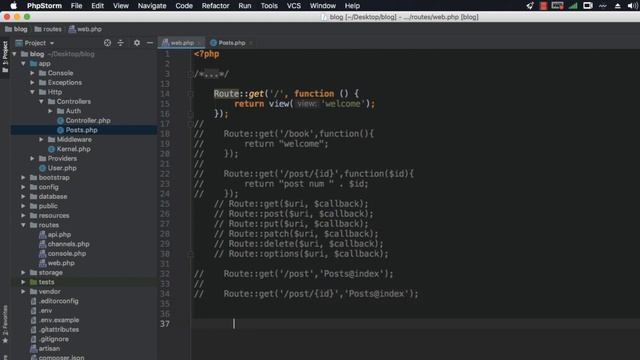
Task: Click the eject icon in macOS menu bar
Action: pos(618,6)
